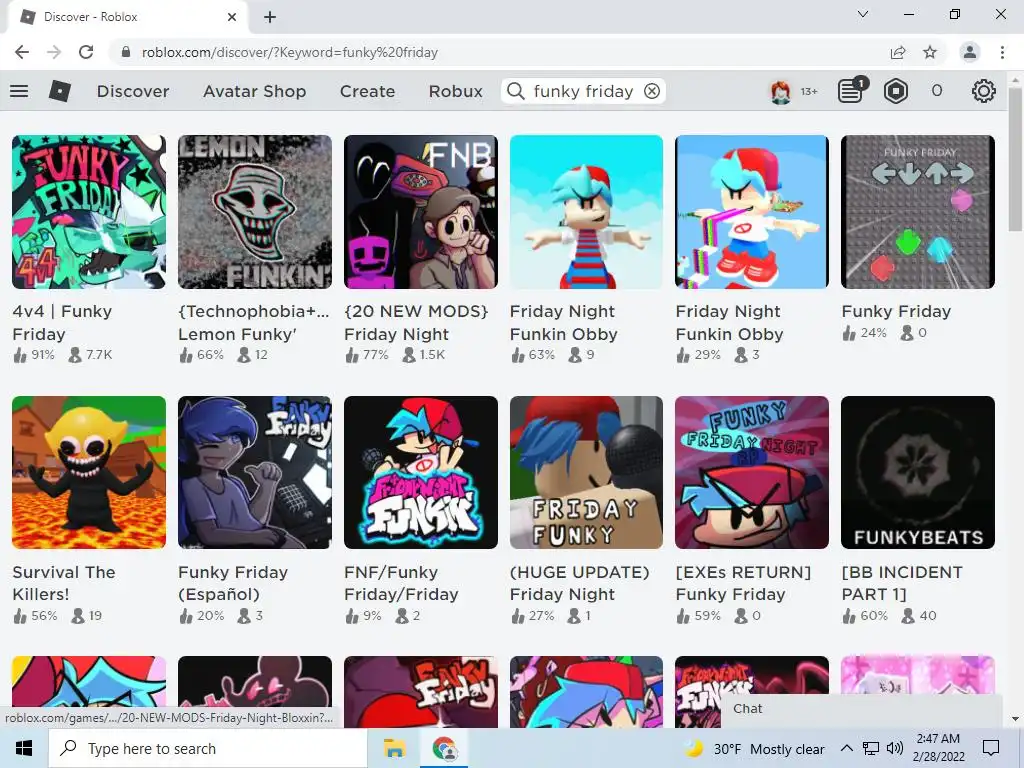Share this page via toolbar icon
The height and width of the screenshot is (768, 1024).
pyautogui.click(x=898, y=52)
